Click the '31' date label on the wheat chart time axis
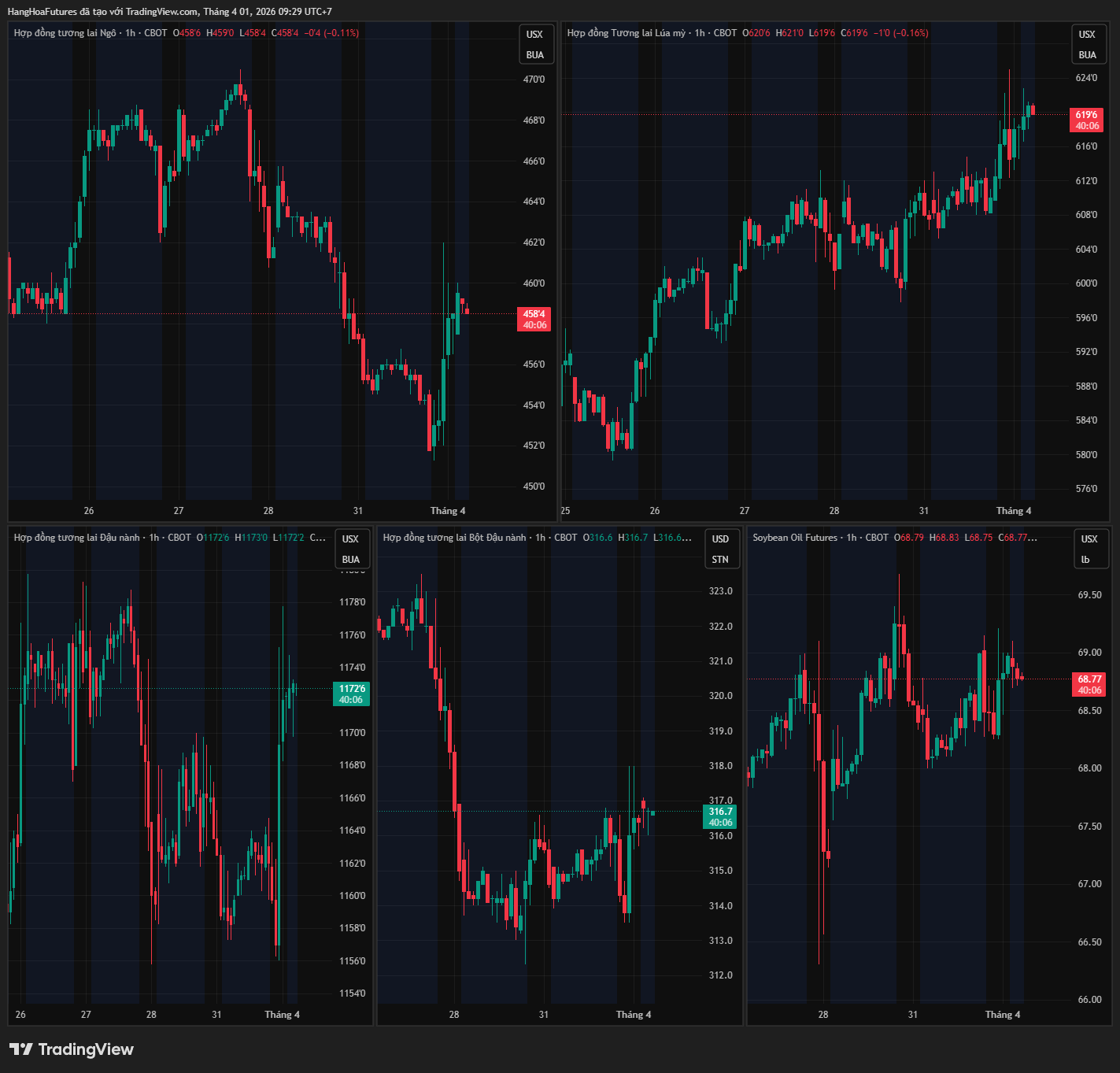The image size is (1120, 1073). pyautogui.click(x=924, y=511)
